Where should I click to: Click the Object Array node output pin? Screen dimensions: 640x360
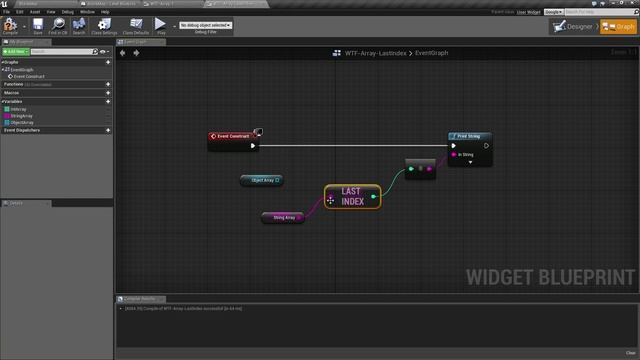point(278,180)
